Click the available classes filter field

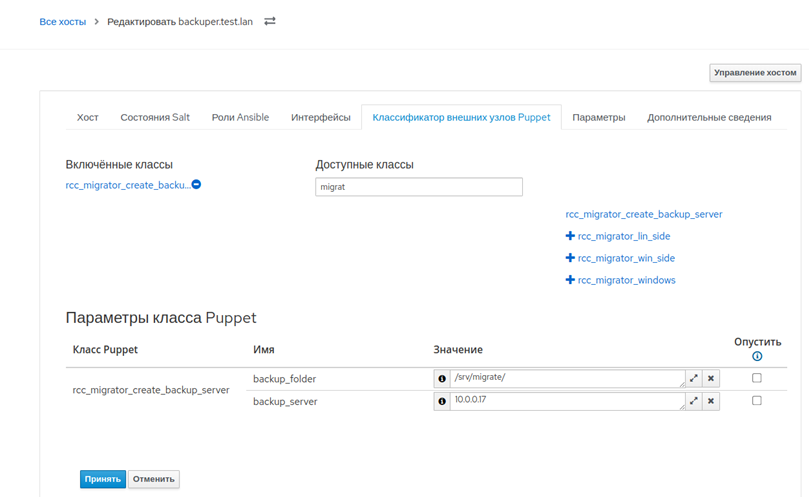click(x=419, y=187)
